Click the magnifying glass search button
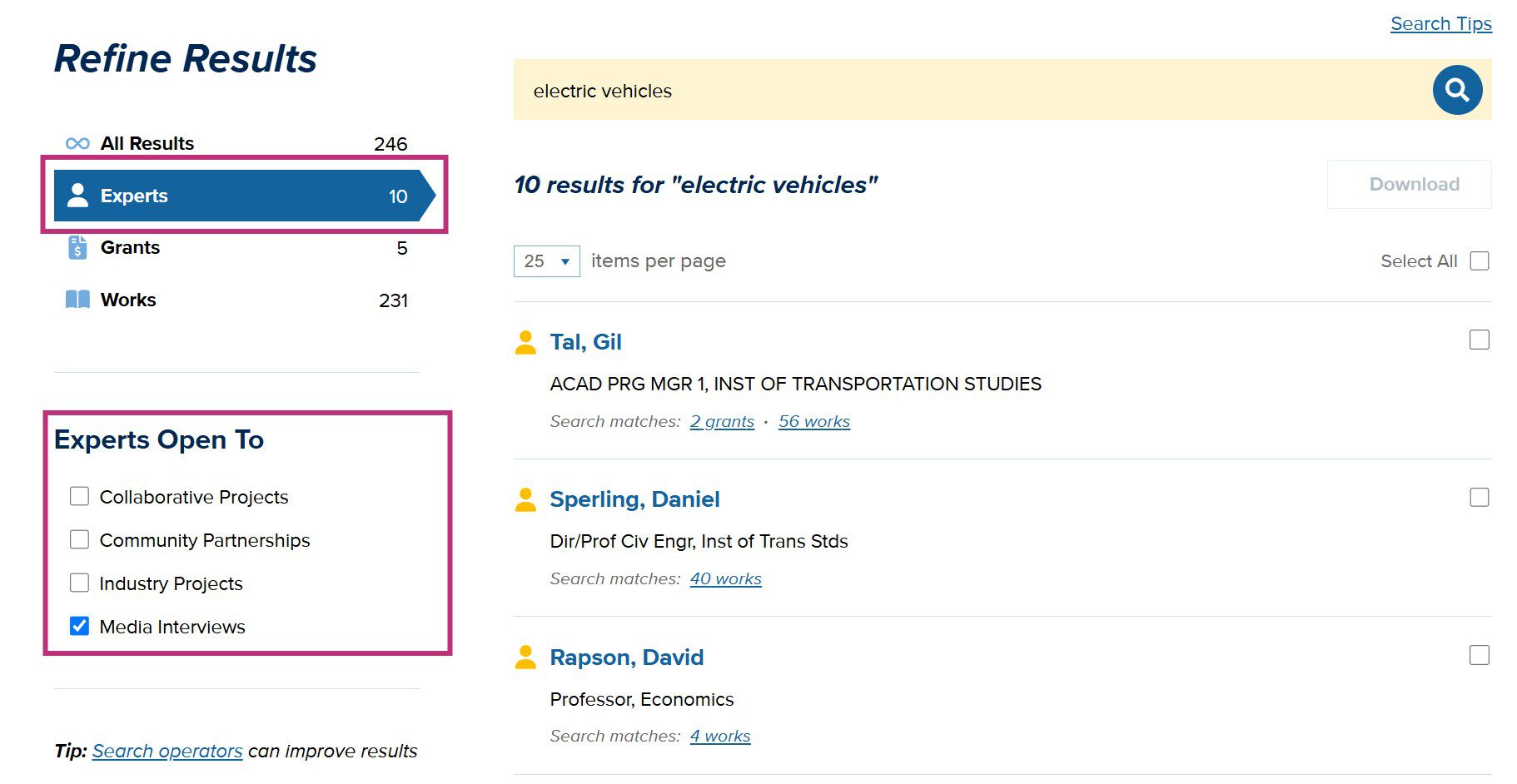The height and width of the screenshot is (784, 1517). [1456, 90]
